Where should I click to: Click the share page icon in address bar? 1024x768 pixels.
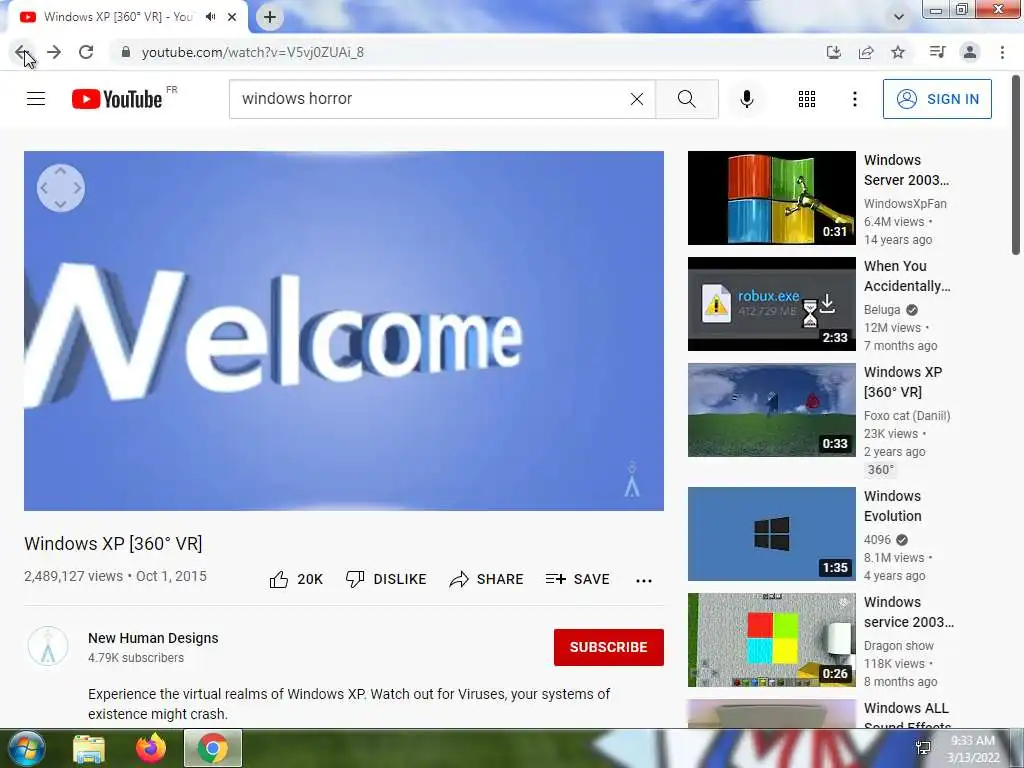(x=866, y=52)
